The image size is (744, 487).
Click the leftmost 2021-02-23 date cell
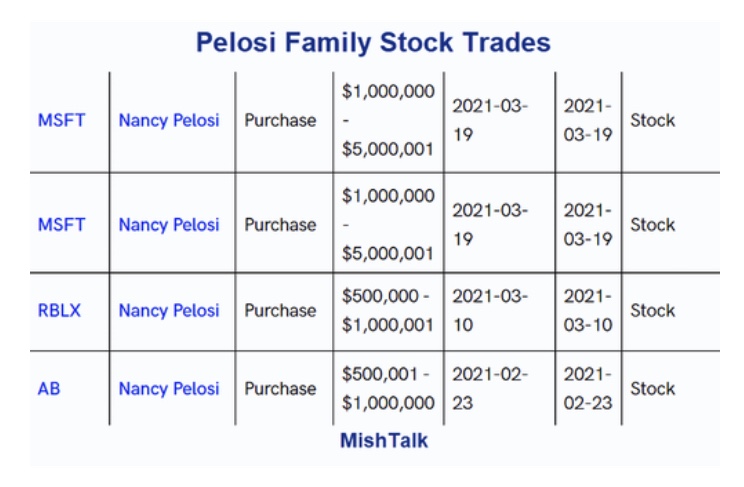(x=489, y=389)
